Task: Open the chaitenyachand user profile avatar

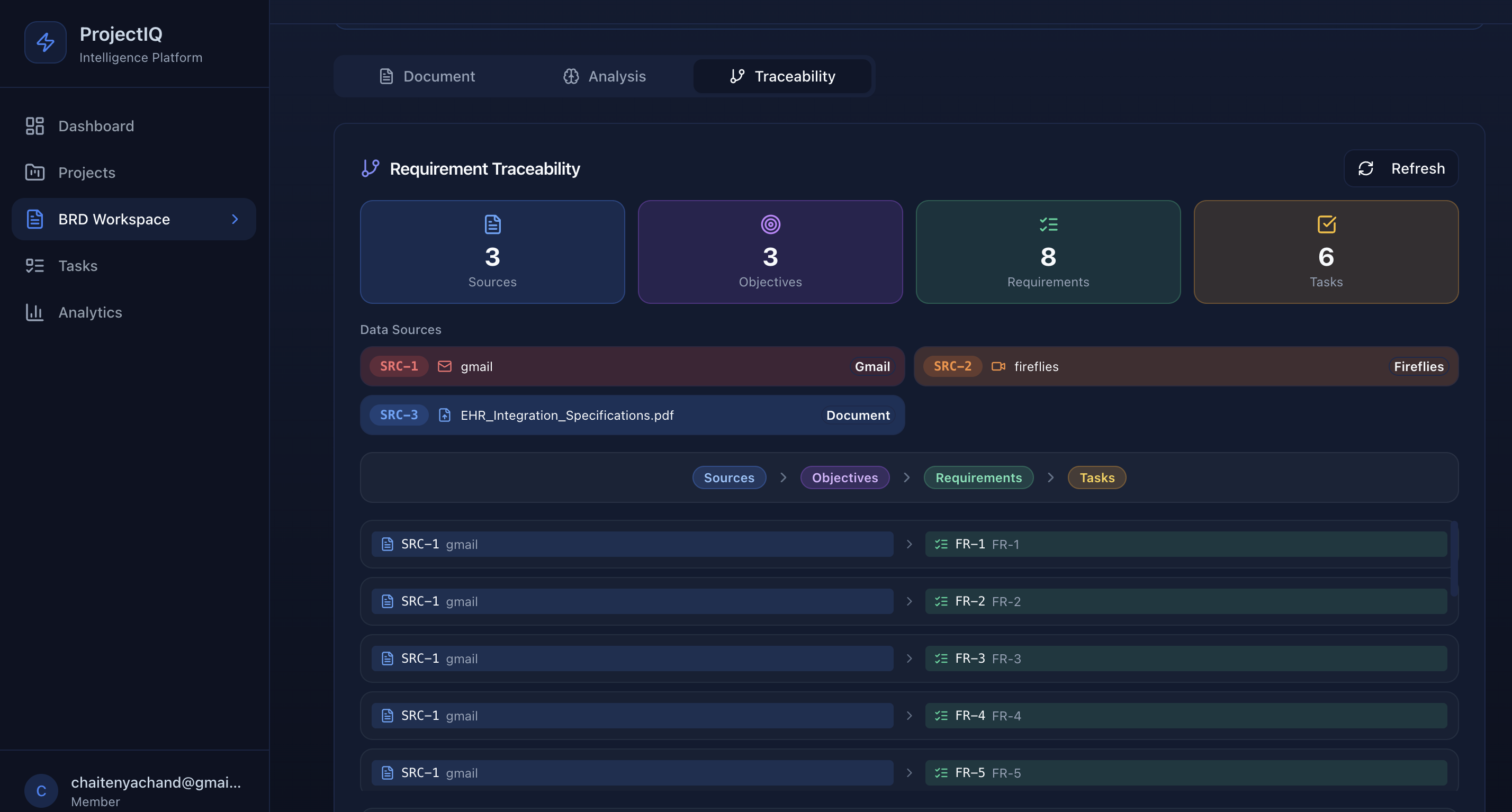Action: point(41,790)
